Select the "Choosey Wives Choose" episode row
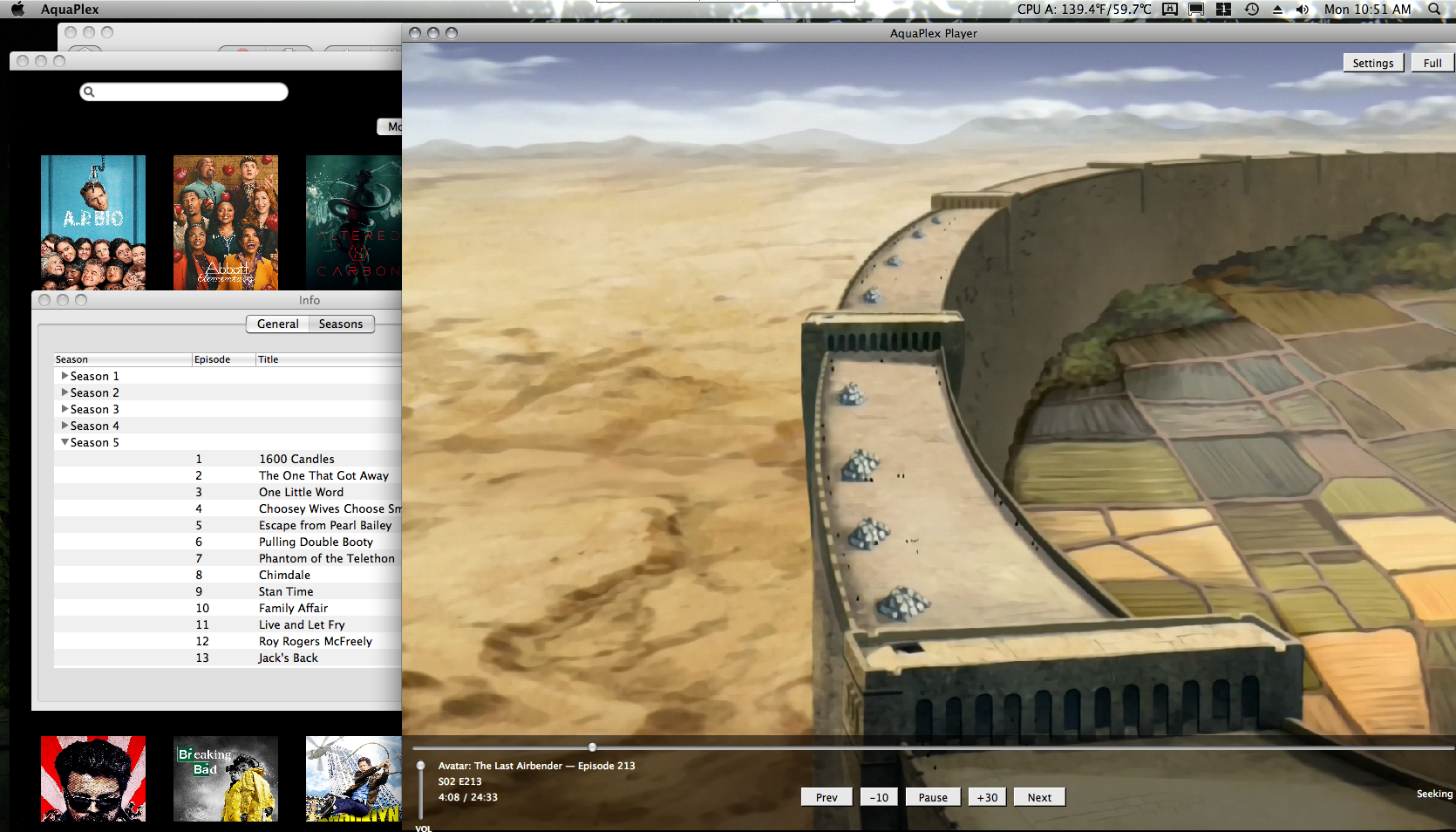The height and width of the screenshot is (832, 1456). pos(228,508)
